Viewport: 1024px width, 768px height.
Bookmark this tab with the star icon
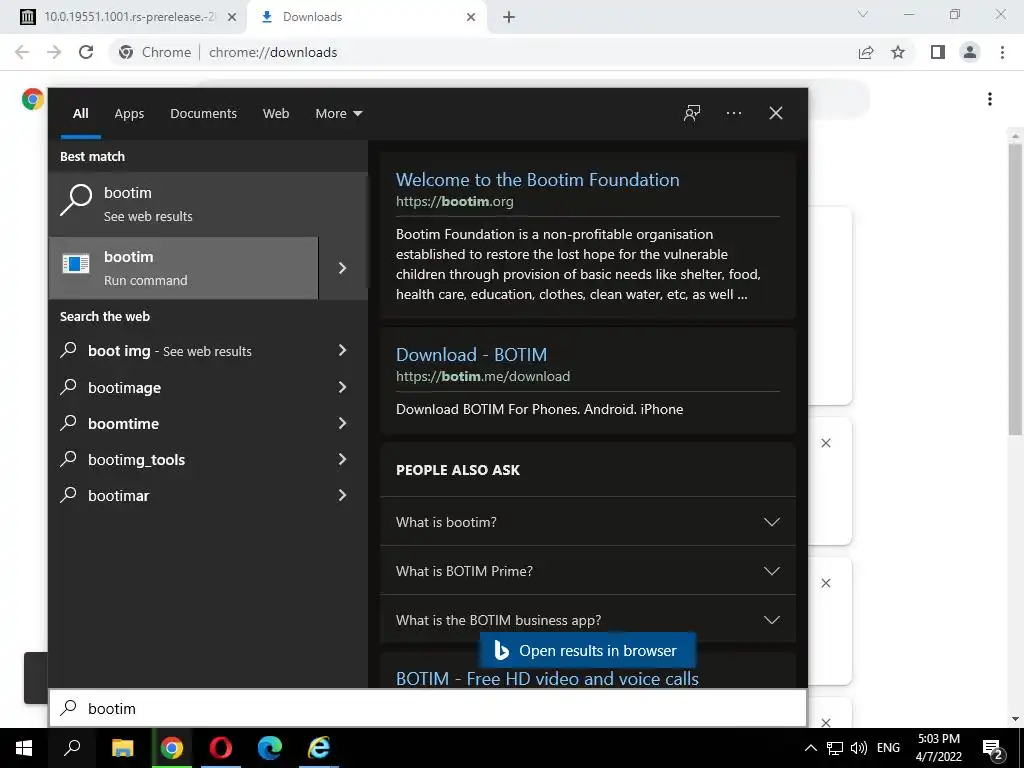pos(899,52)
